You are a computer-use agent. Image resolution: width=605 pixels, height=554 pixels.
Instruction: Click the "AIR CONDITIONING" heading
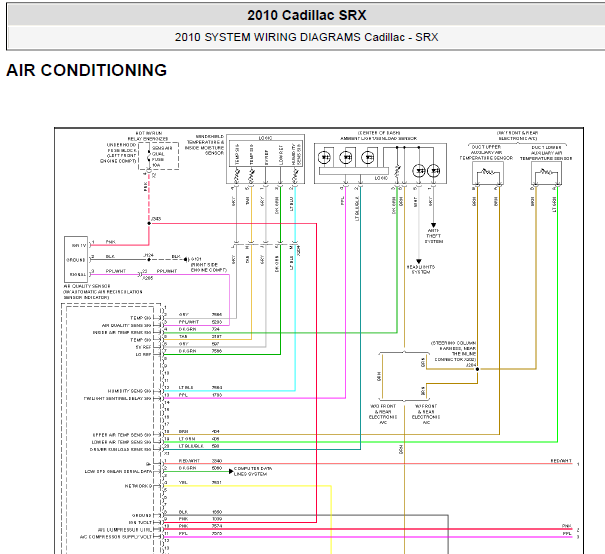tap(87, 70)
